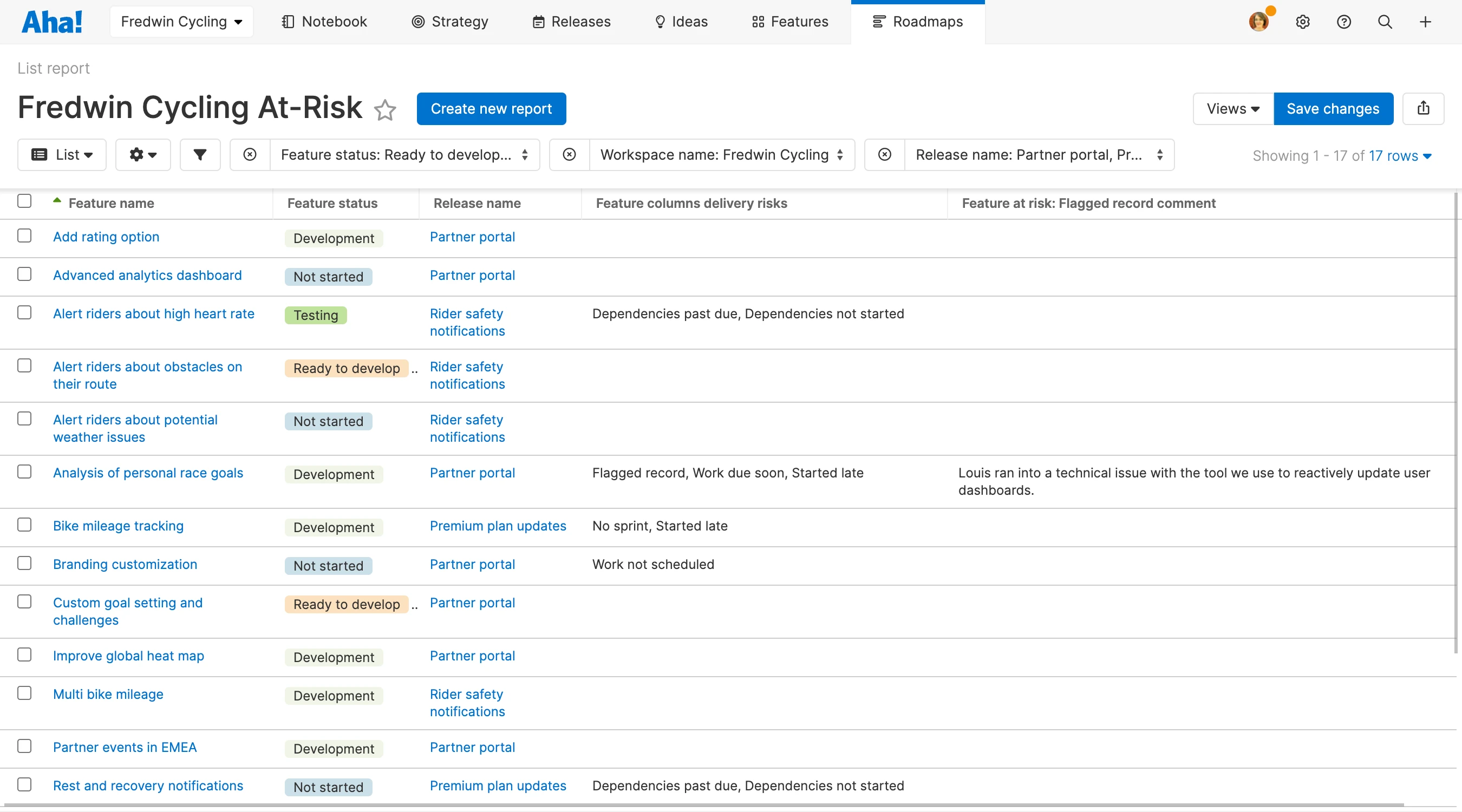Switch to the Ideas tab

681,22
